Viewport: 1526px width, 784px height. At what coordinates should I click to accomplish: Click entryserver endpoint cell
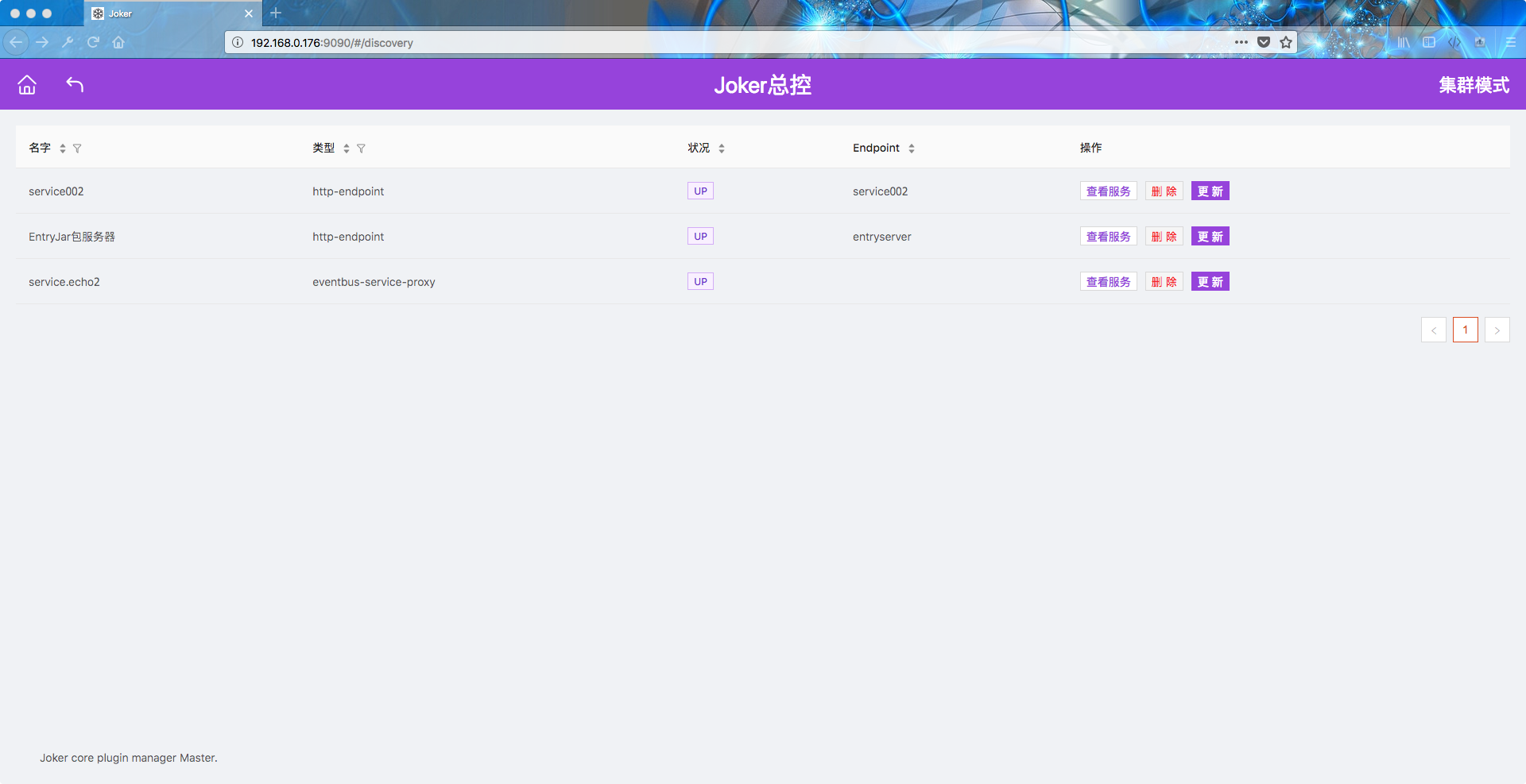coord(881,237)
